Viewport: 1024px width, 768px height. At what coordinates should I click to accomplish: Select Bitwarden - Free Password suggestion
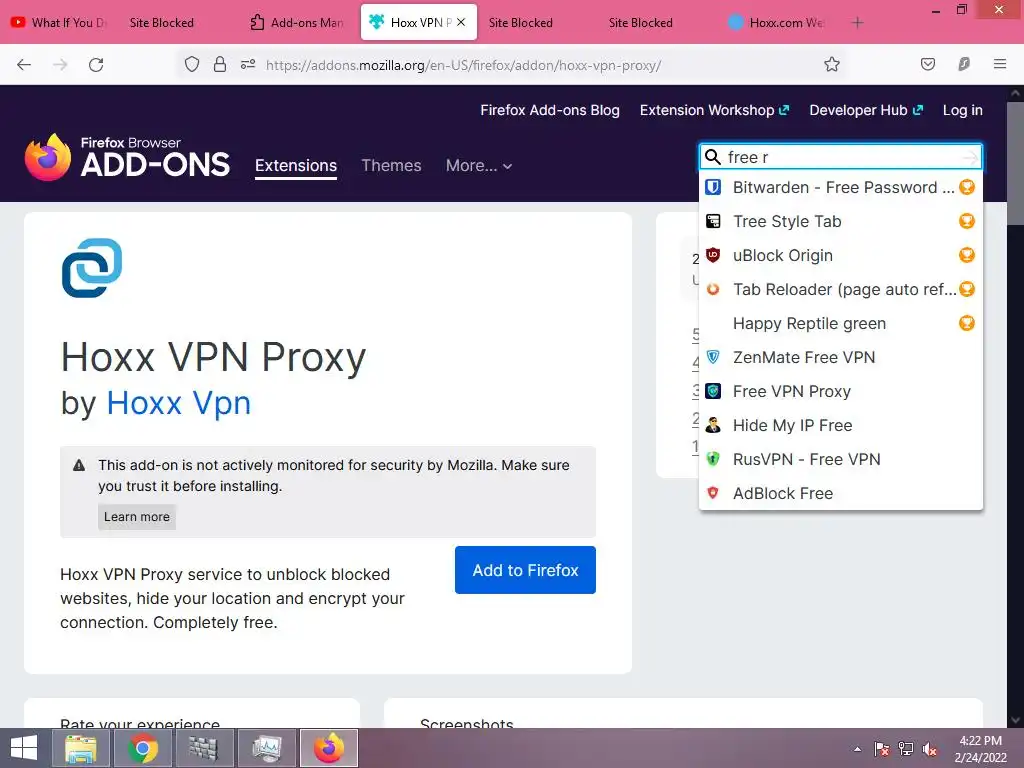point(840,187)
